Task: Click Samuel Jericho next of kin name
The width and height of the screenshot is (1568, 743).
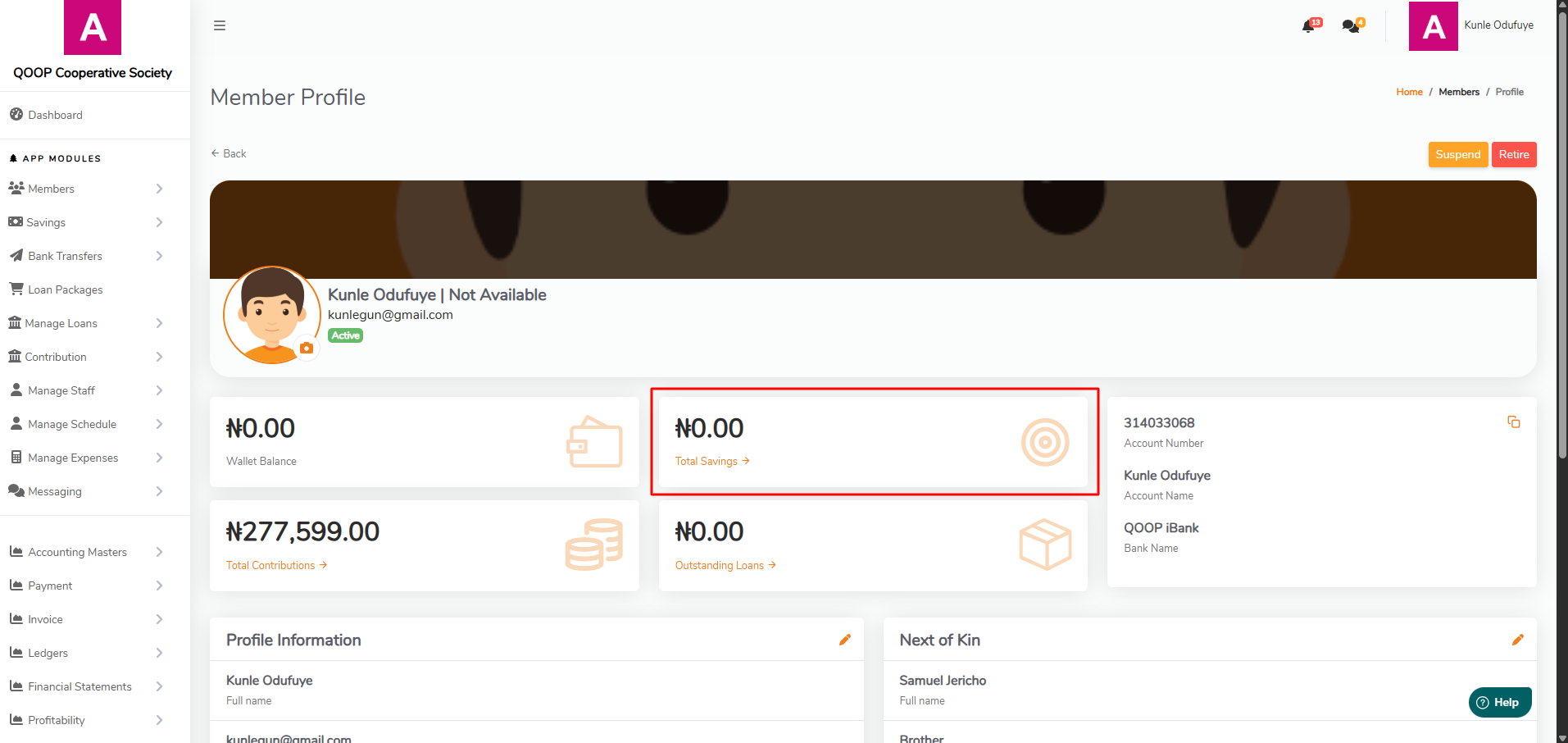Action: [x=943, y=681]
